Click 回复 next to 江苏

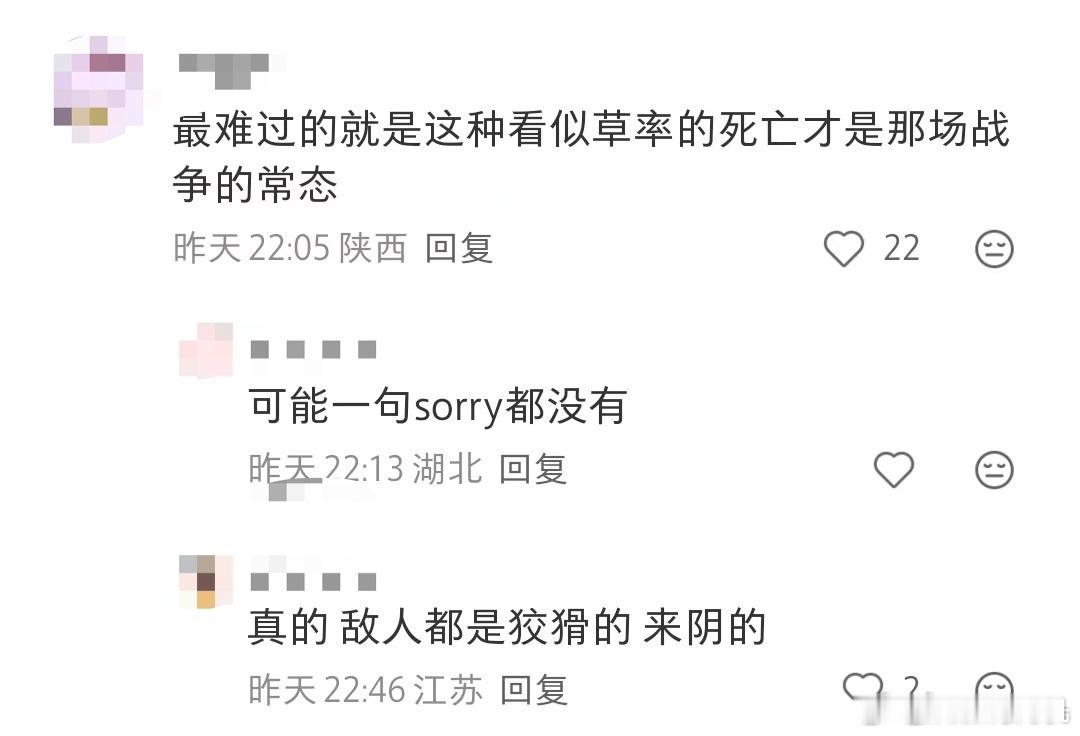[x=534, y=689]
